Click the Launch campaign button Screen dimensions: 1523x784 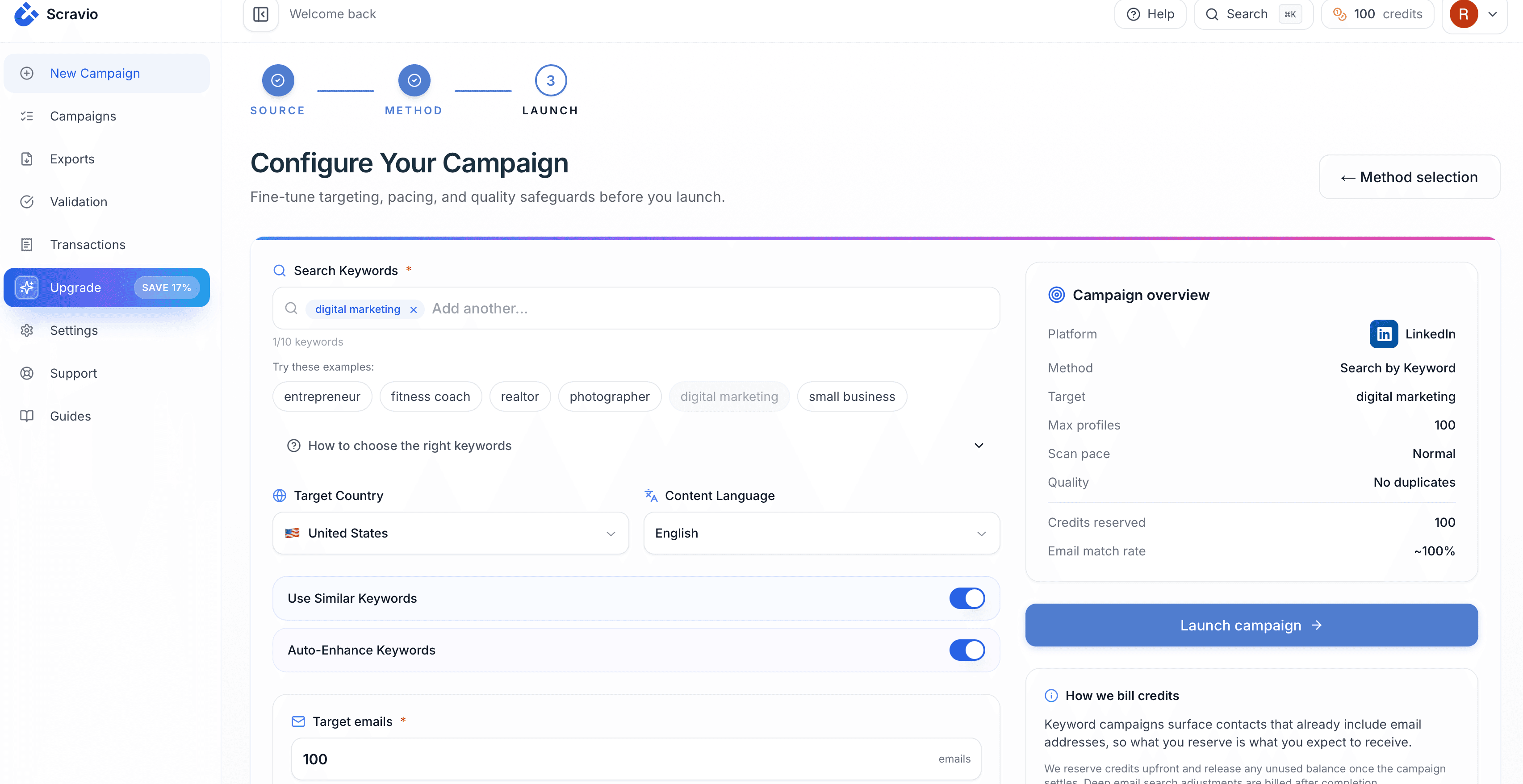click(x=1251, y=625)
